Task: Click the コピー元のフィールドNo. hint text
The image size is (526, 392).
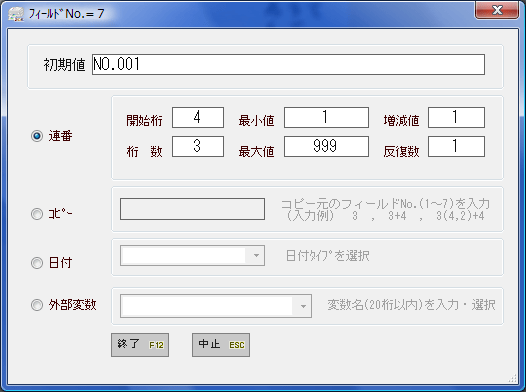Action: tap(385, 210)
